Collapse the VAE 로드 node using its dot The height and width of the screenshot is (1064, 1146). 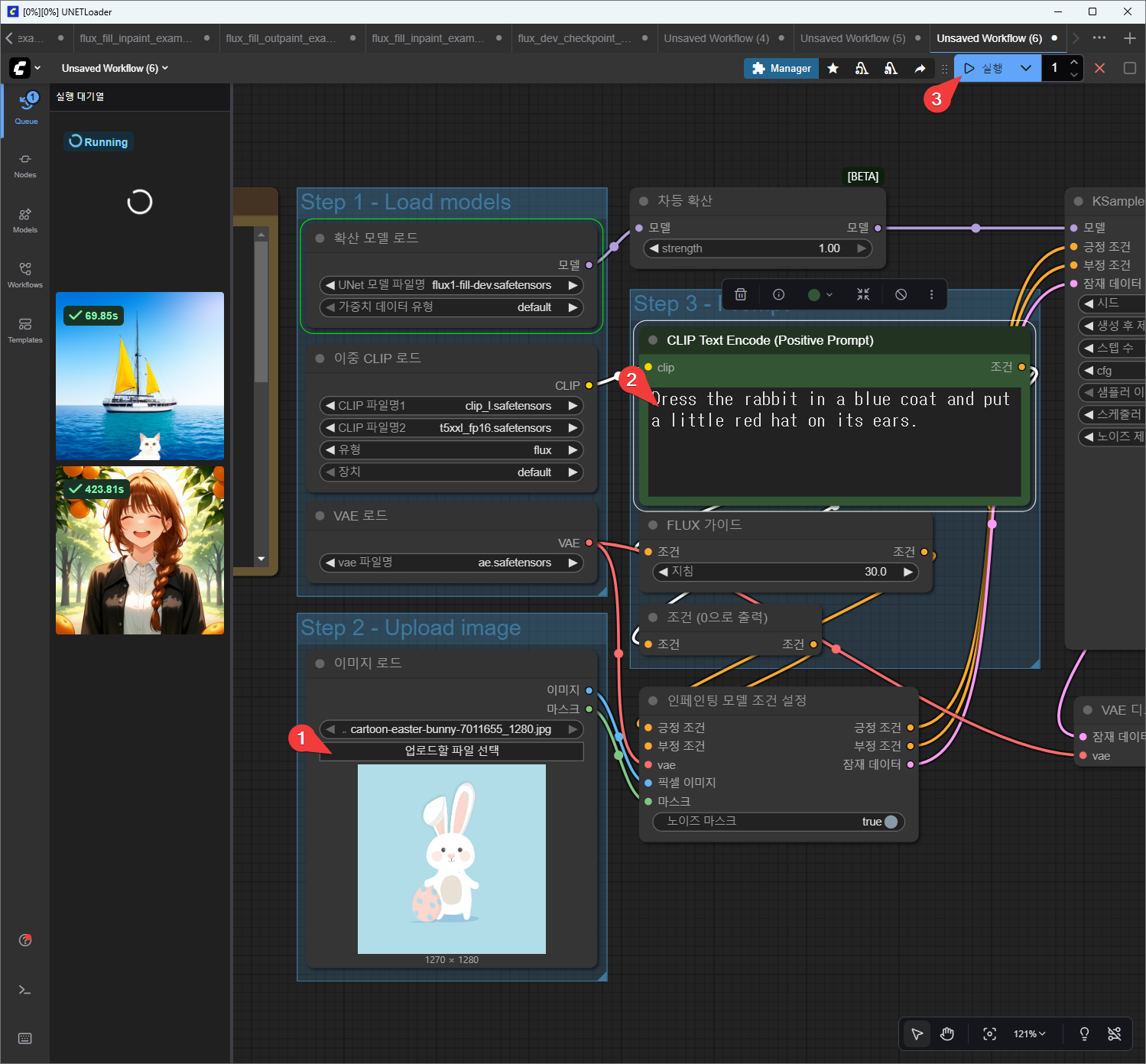tap(320, 516)
